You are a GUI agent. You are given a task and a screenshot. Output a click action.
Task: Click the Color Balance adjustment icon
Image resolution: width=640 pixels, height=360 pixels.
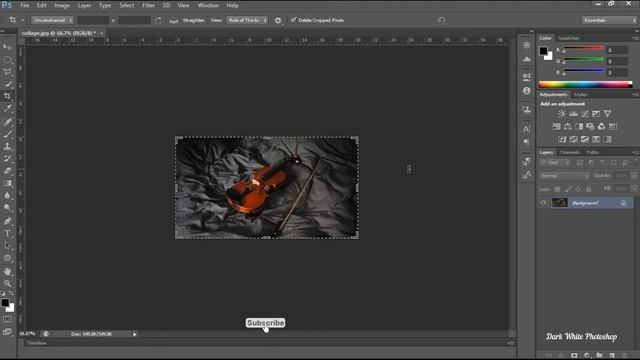click(568, 127)
